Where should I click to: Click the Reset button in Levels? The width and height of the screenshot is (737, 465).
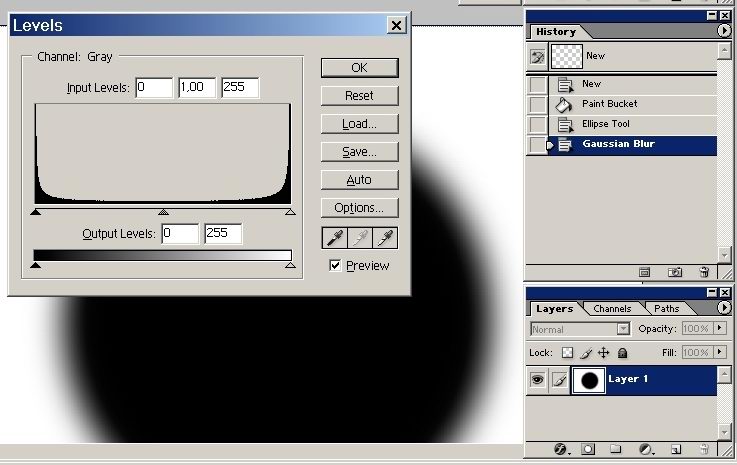[x=360, y=96]
